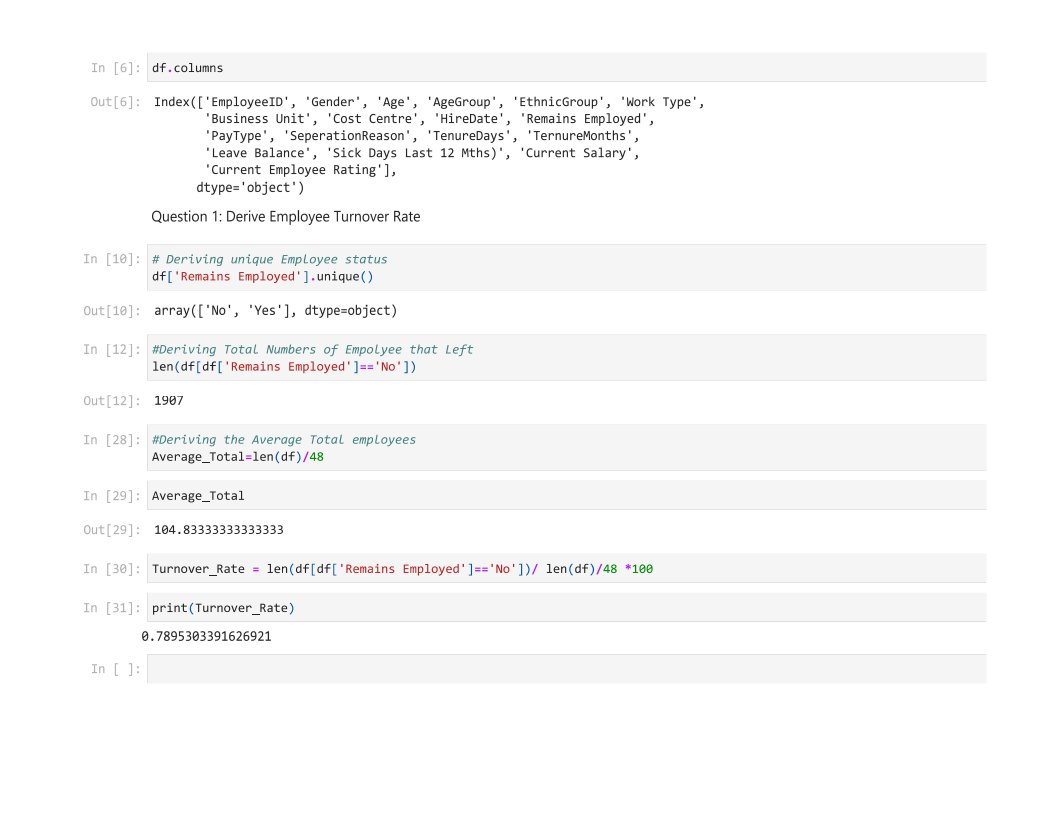The height and width of the screenshot is (816, 1056).
Task: Click the 'Question 1: Derive Employee Turnover Rate' text
Action: [286, 217]
